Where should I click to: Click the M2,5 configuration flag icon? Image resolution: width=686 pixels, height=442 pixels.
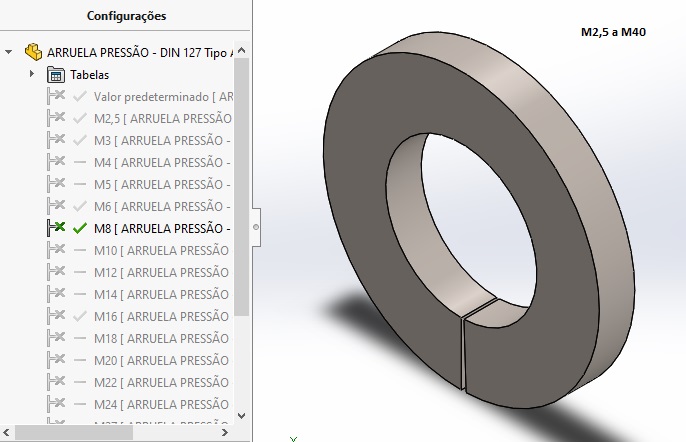(x=56, y=118)
